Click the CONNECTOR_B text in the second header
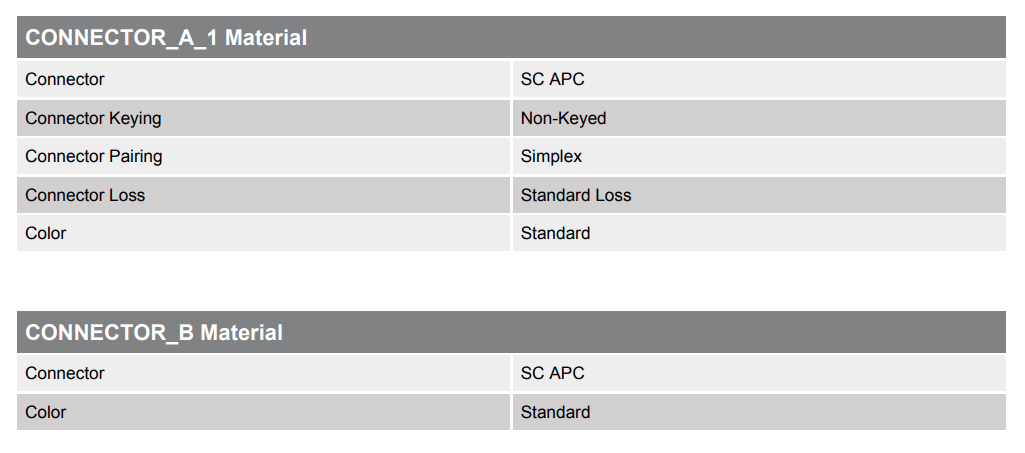 tap(110, 332)
